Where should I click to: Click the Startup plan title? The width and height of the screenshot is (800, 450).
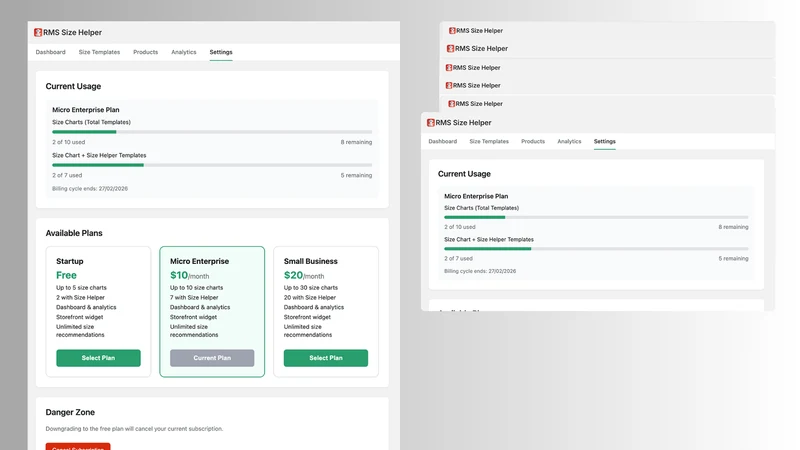tap(69, 261)
